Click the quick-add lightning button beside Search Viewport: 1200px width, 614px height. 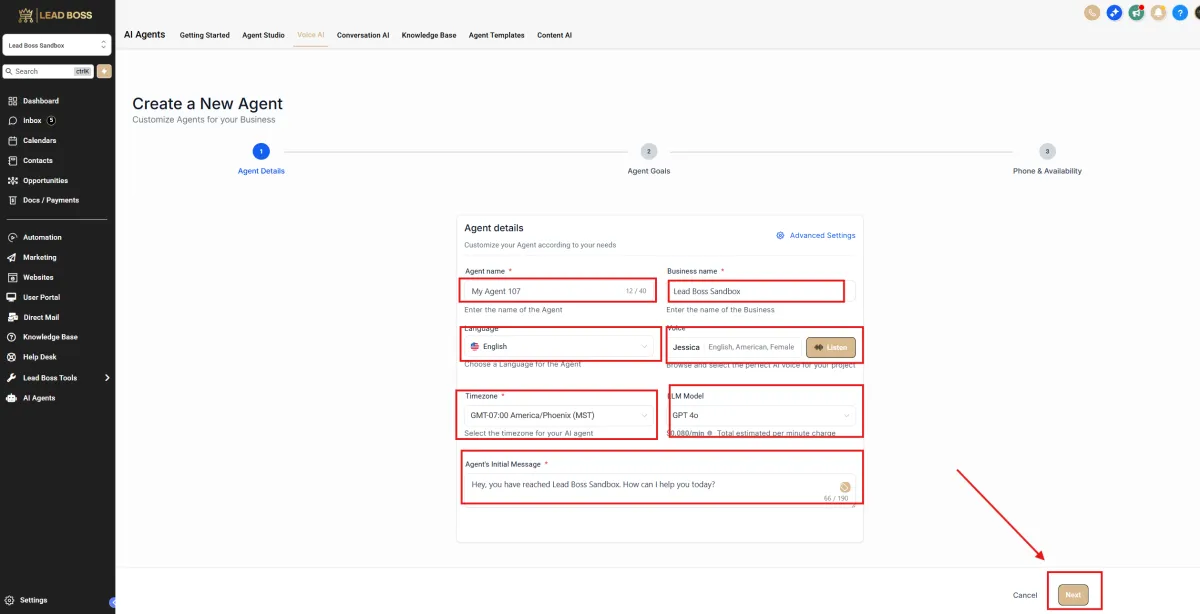point(104,71)
